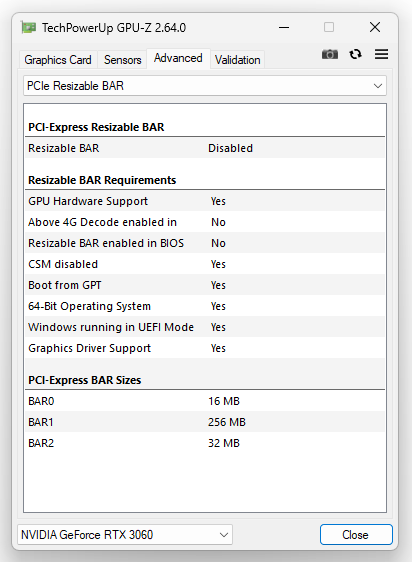This screenshot has height=562, width=412.
Task: Select the Resizable BAR row label
Action: tap(64, 148)
